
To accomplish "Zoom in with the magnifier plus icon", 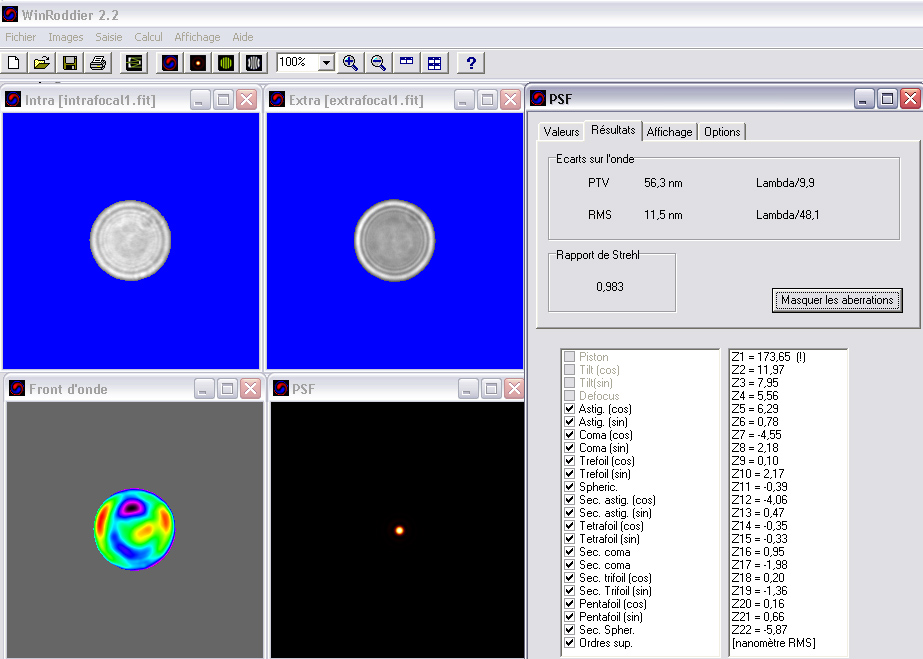I will pyautogui.click(x=350, y=62).
